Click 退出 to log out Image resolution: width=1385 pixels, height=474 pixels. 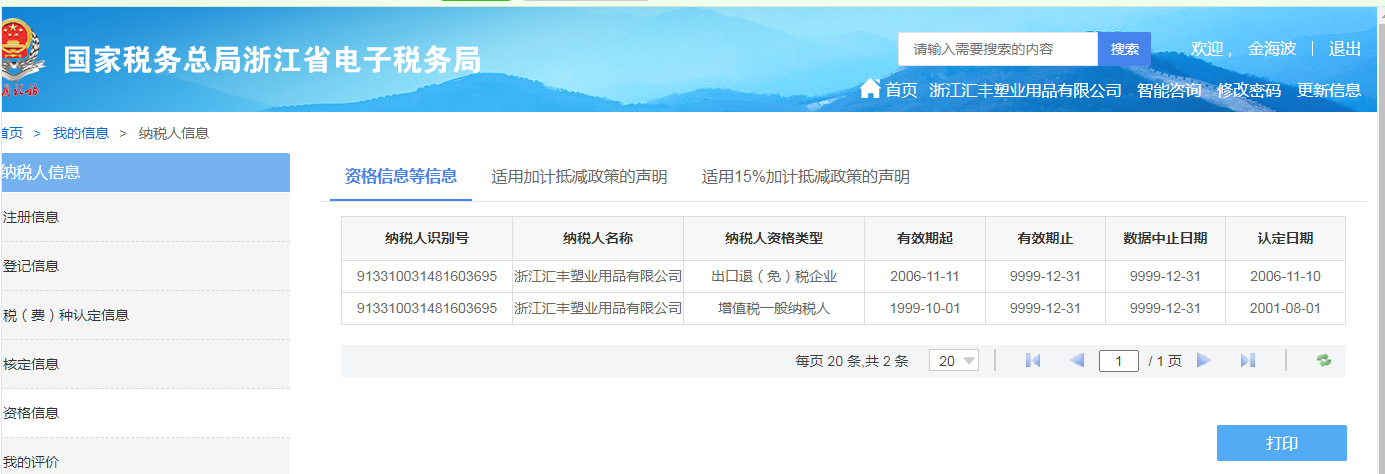(x=1344, y=49)
